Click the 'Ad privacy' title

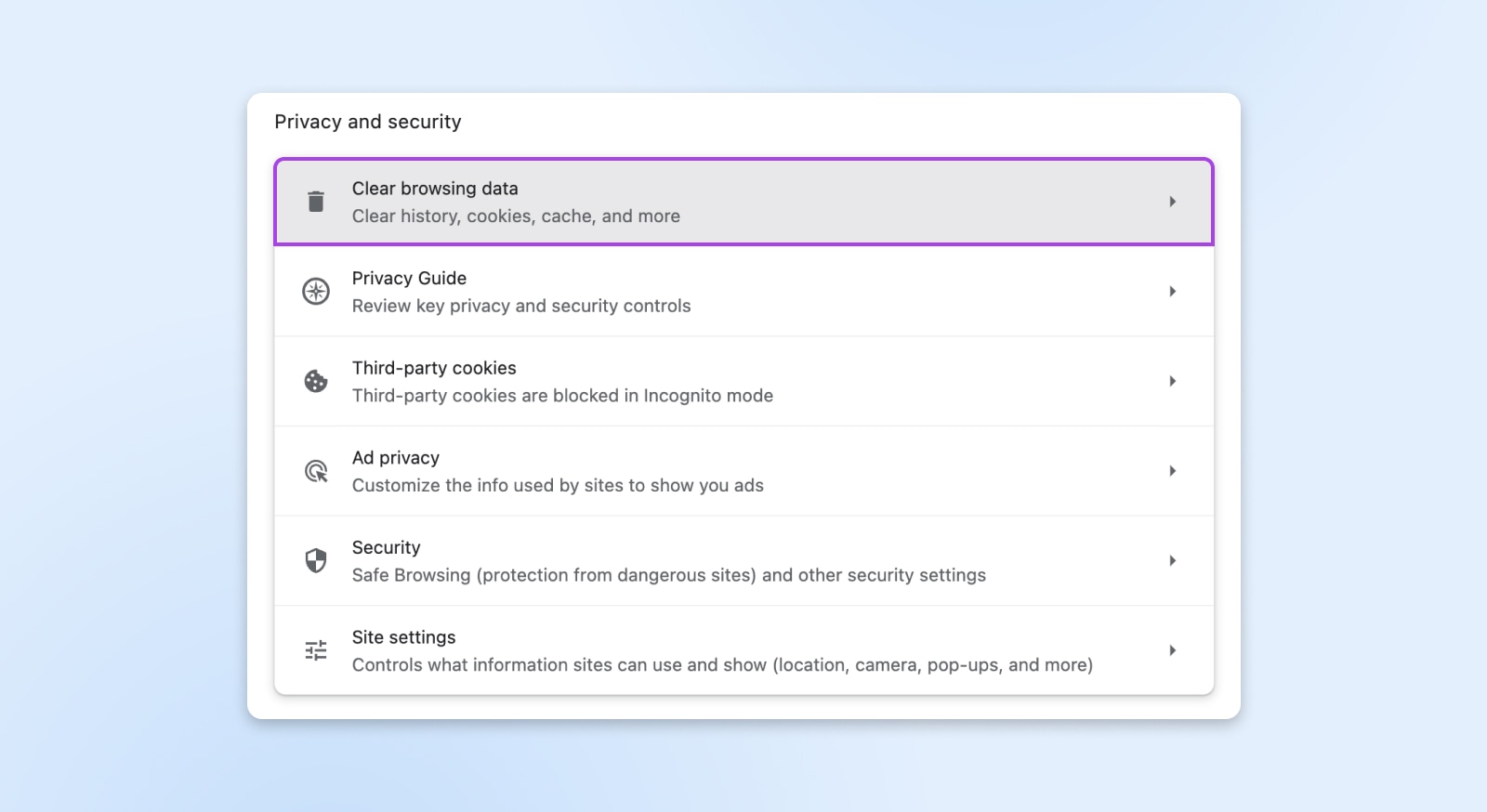click(x=395, y=458)
